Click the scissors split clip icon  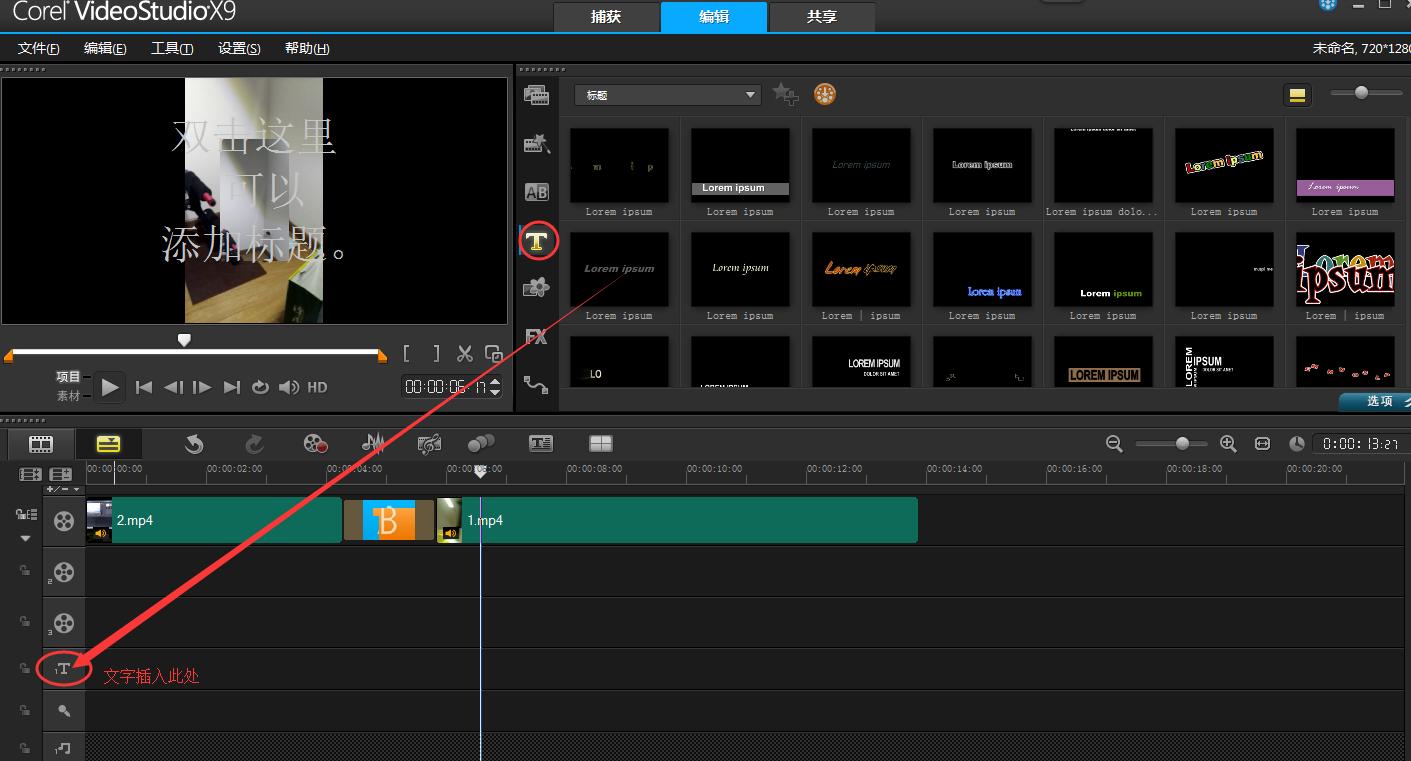coord(465,353)
